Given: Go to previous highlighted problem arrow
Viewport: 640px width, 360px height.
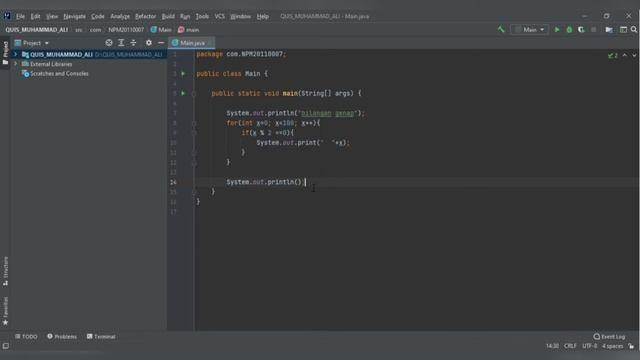Looking at the screenshot, I should click(x=625, y=55).
